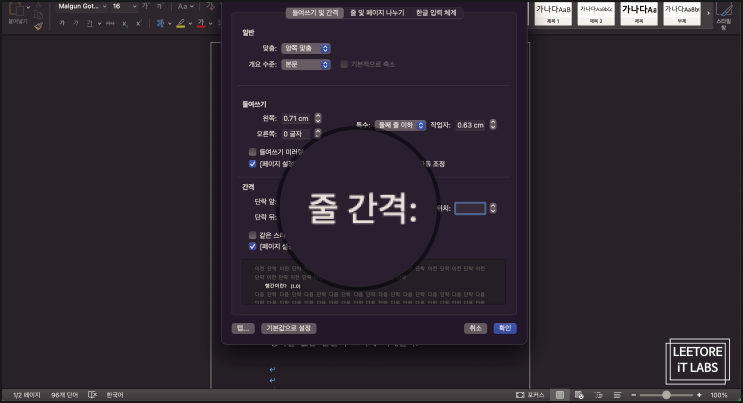Viewport: 743px width, 403px height.
Task: Switch to Outline view icon
Action: (x=598, y=395)
